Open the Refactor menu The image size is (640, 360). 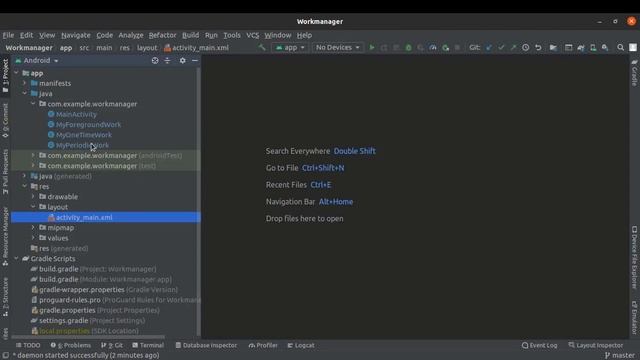click(x=162, y=35)
